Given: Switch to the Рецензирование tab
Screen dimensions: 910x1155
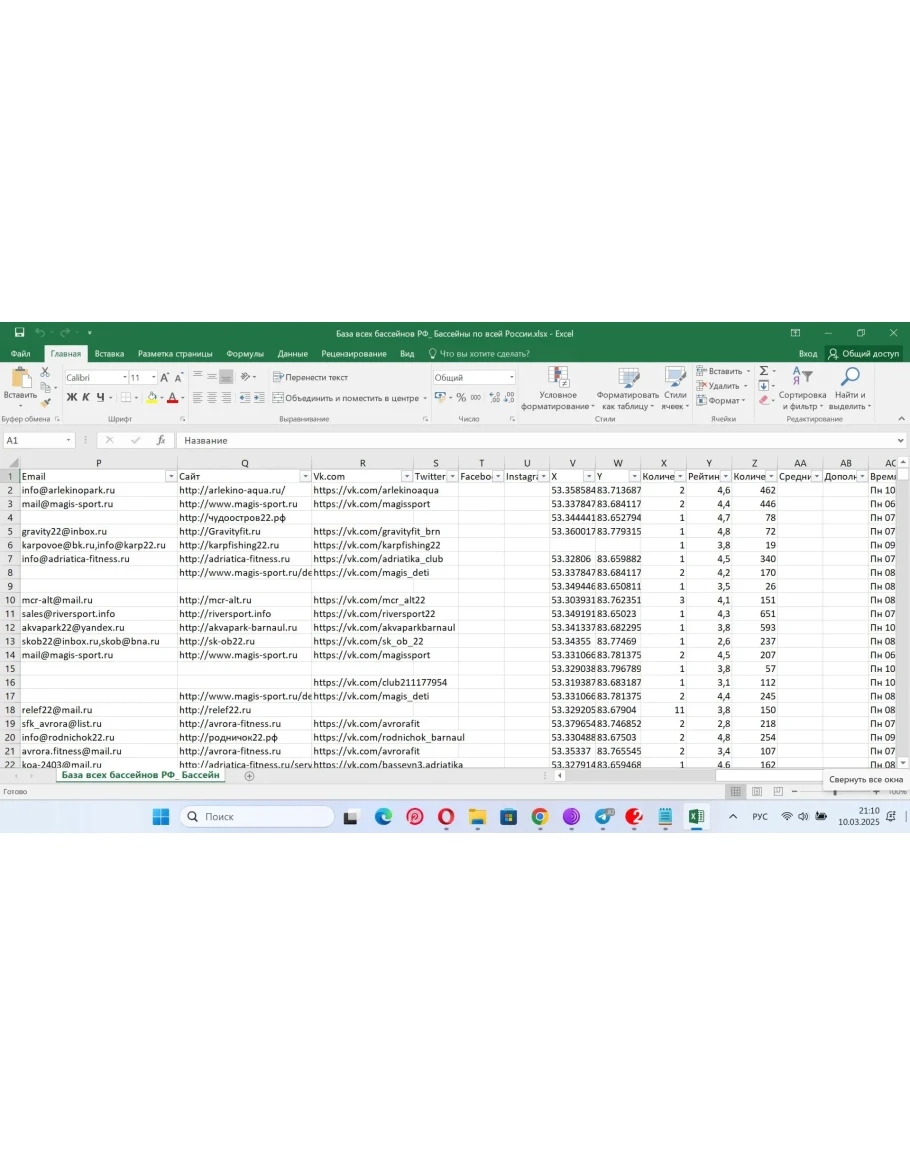Looking at the screenshot, I should pyautogui.click(x=354, y=354).
